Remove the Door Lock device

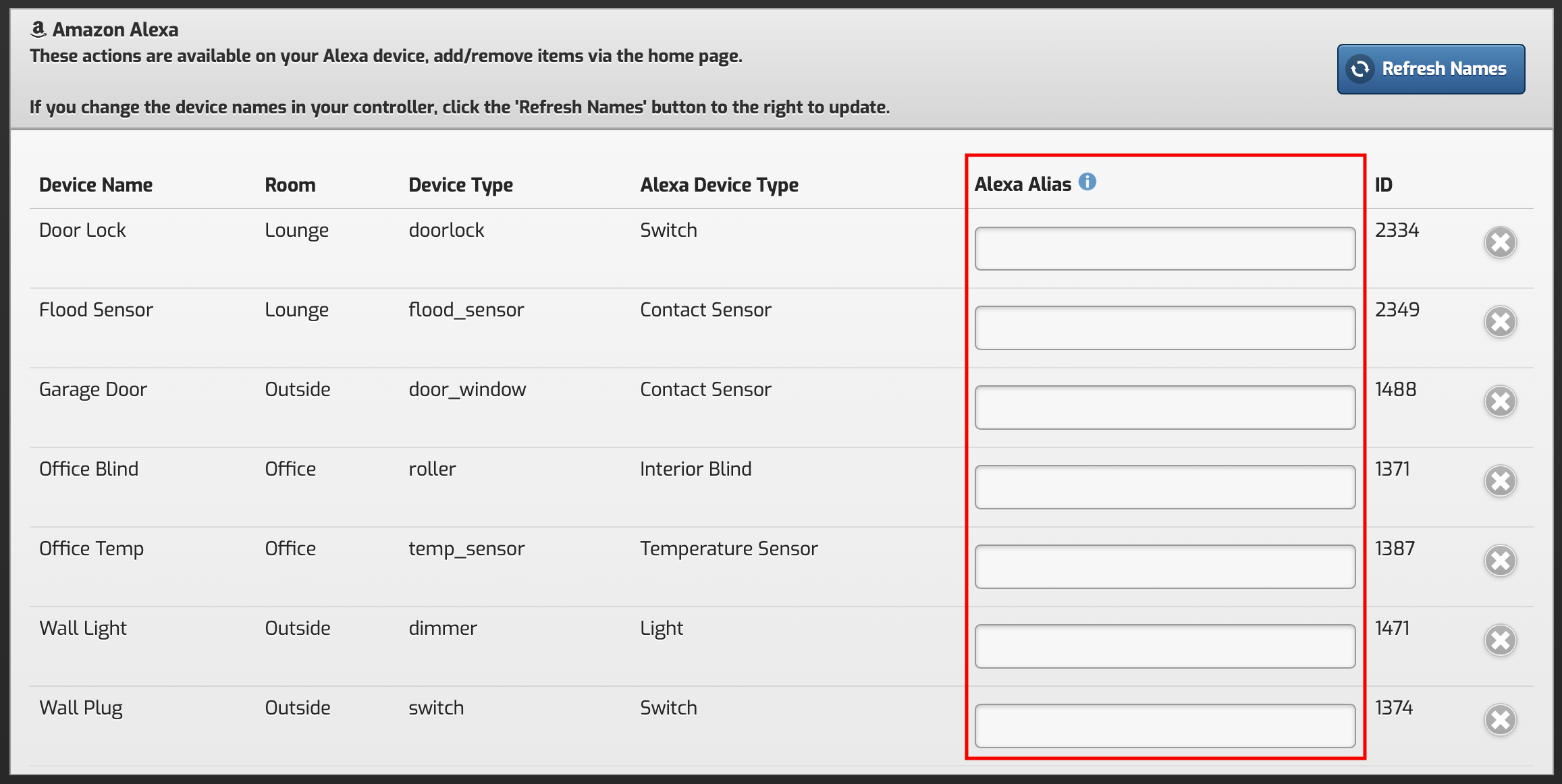click(1500, 243)
